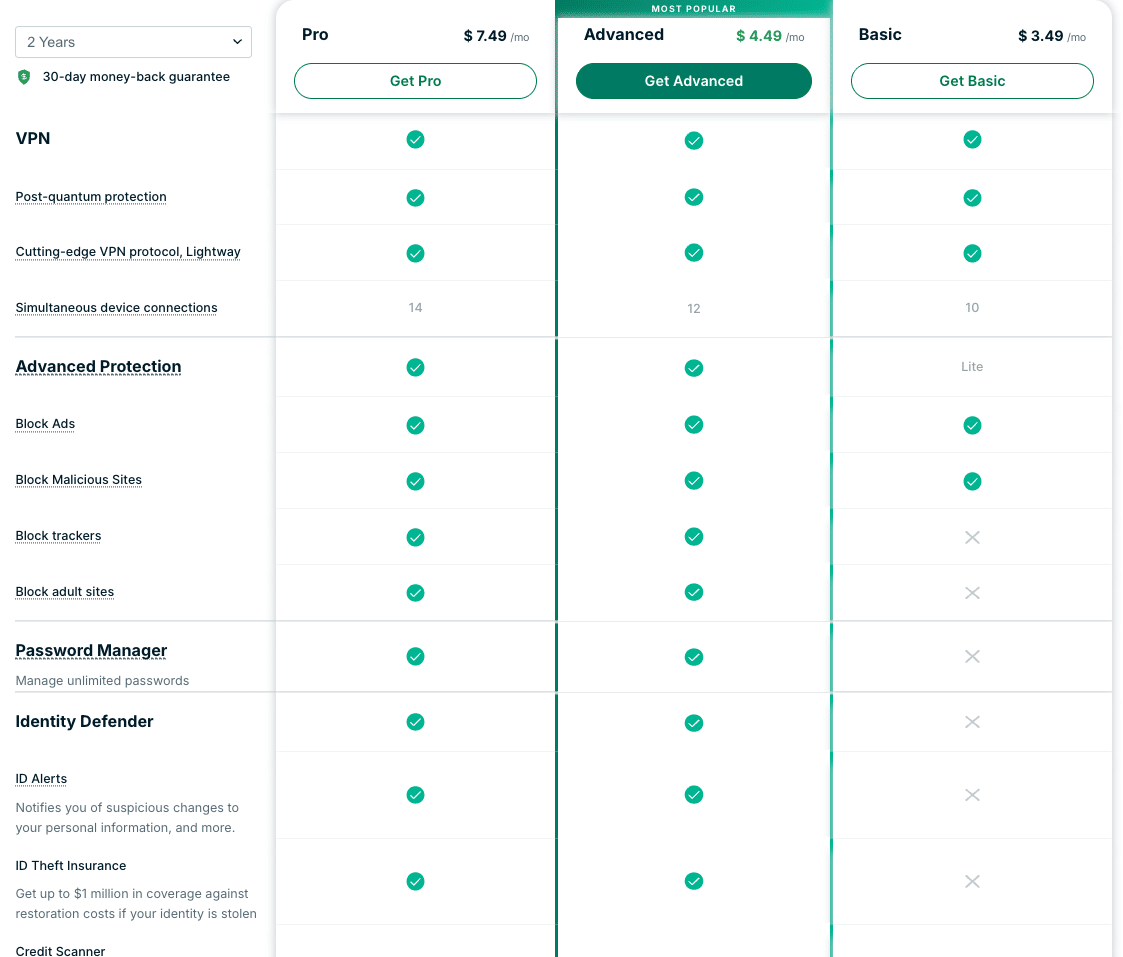Click the Get Advanced button
The height and width of the screenshot is (957, 1123).
694,81
